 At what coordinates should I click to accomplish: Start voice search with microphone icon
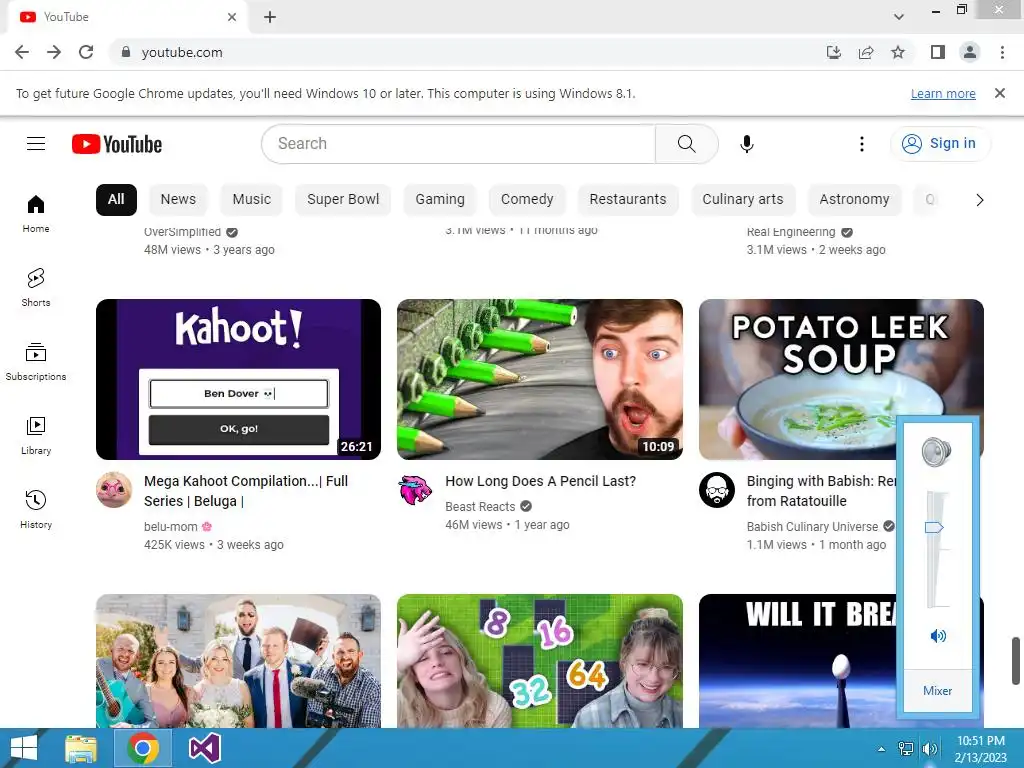747,144
